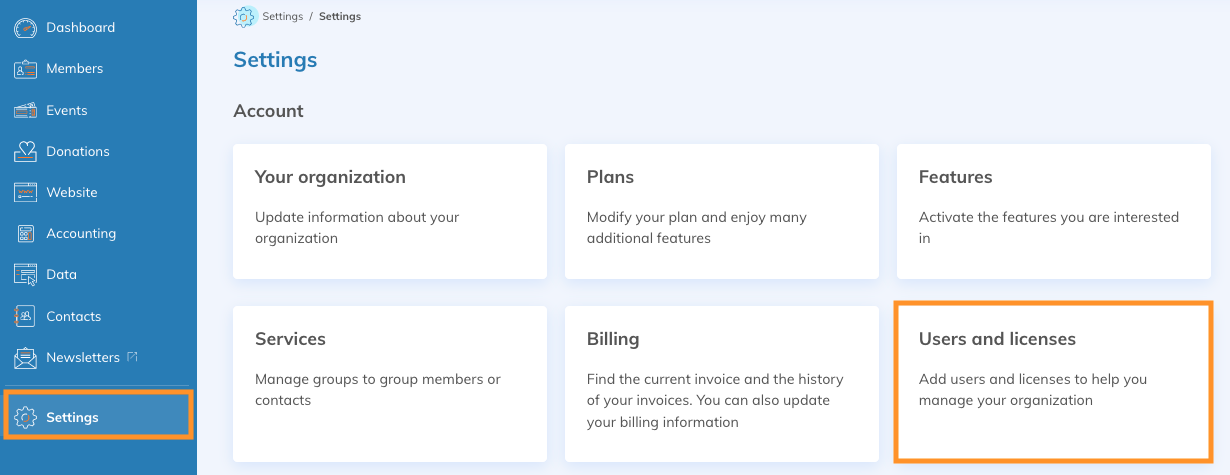Click the Newsletters envelope icon
Image resolution: width=1230 pixels, height=475 pixels.
click(x=25, y=357)
